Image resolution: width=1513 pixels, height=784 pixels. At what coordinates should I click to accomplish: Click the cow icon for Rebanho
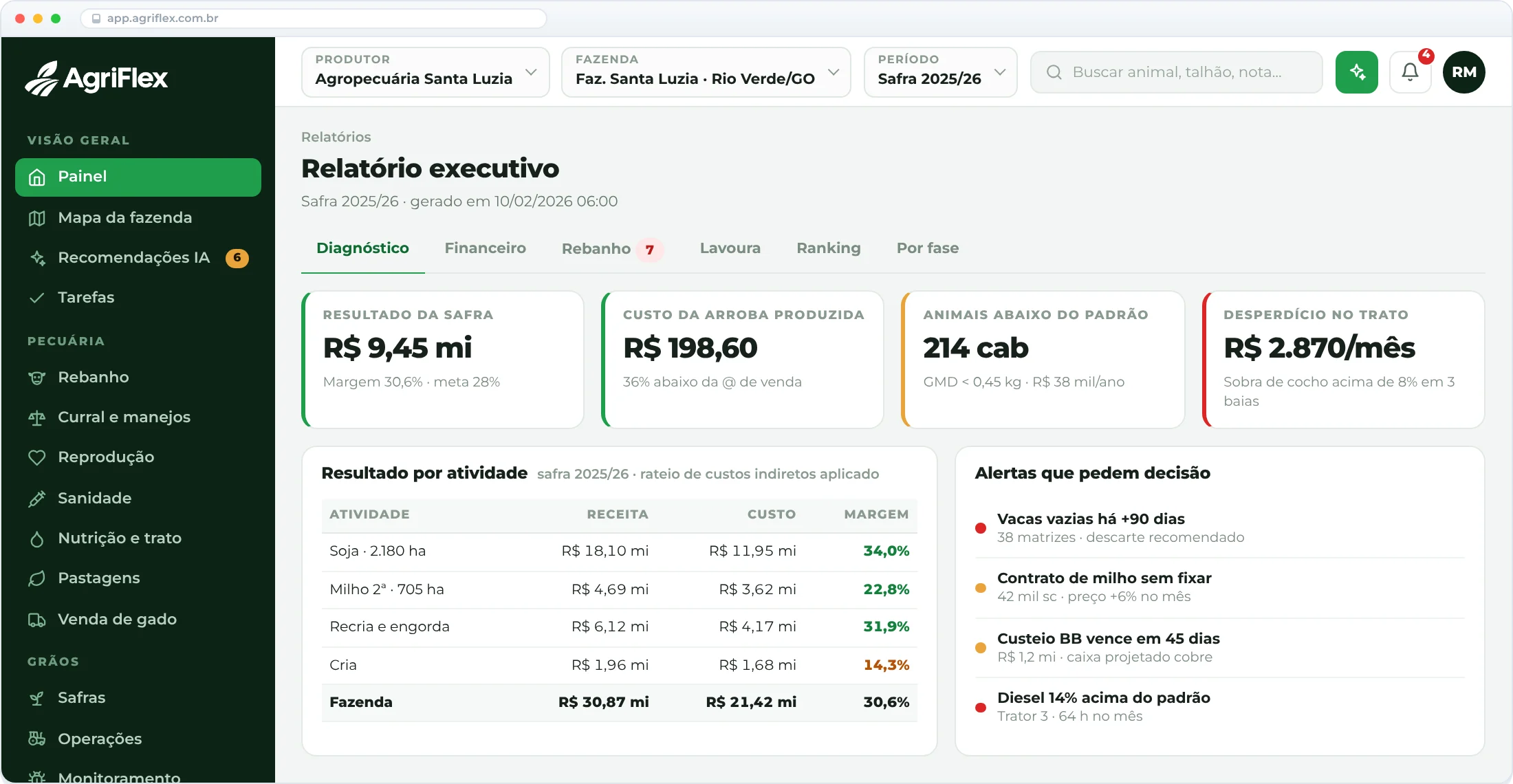(37, 378)
